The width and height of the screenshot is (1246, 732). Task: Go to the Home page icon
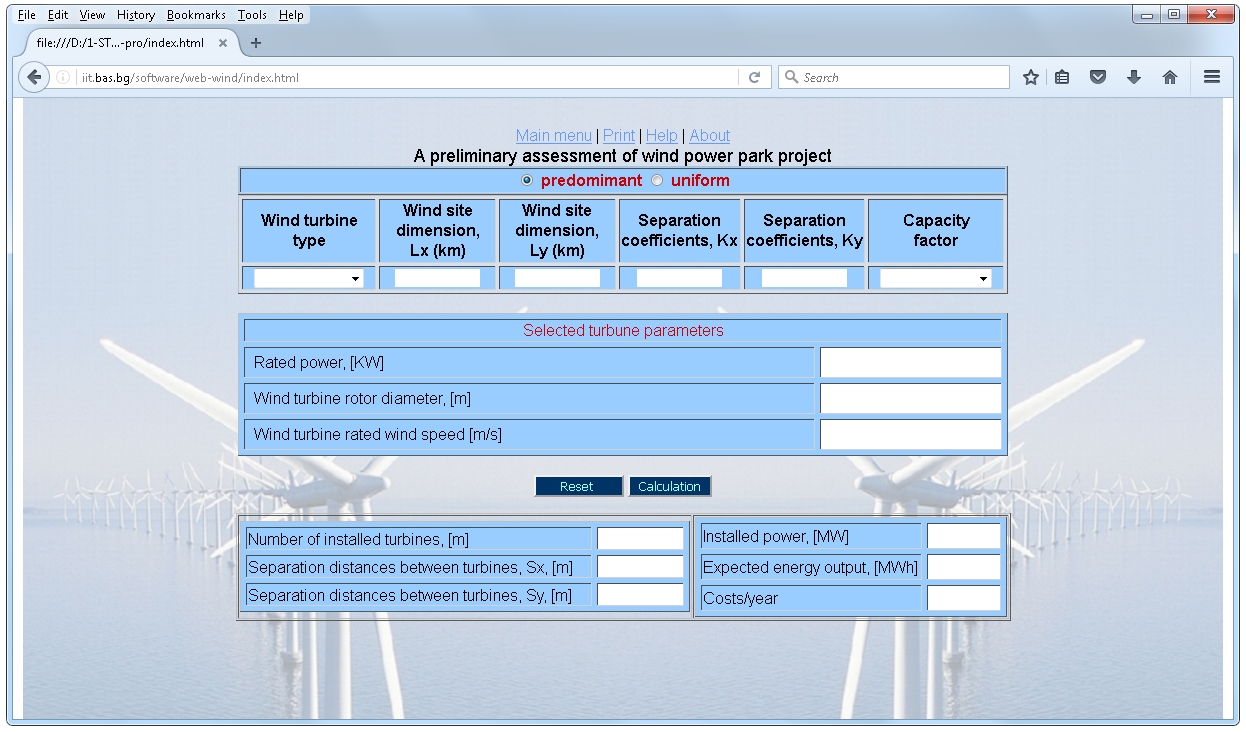(1169, 77)
